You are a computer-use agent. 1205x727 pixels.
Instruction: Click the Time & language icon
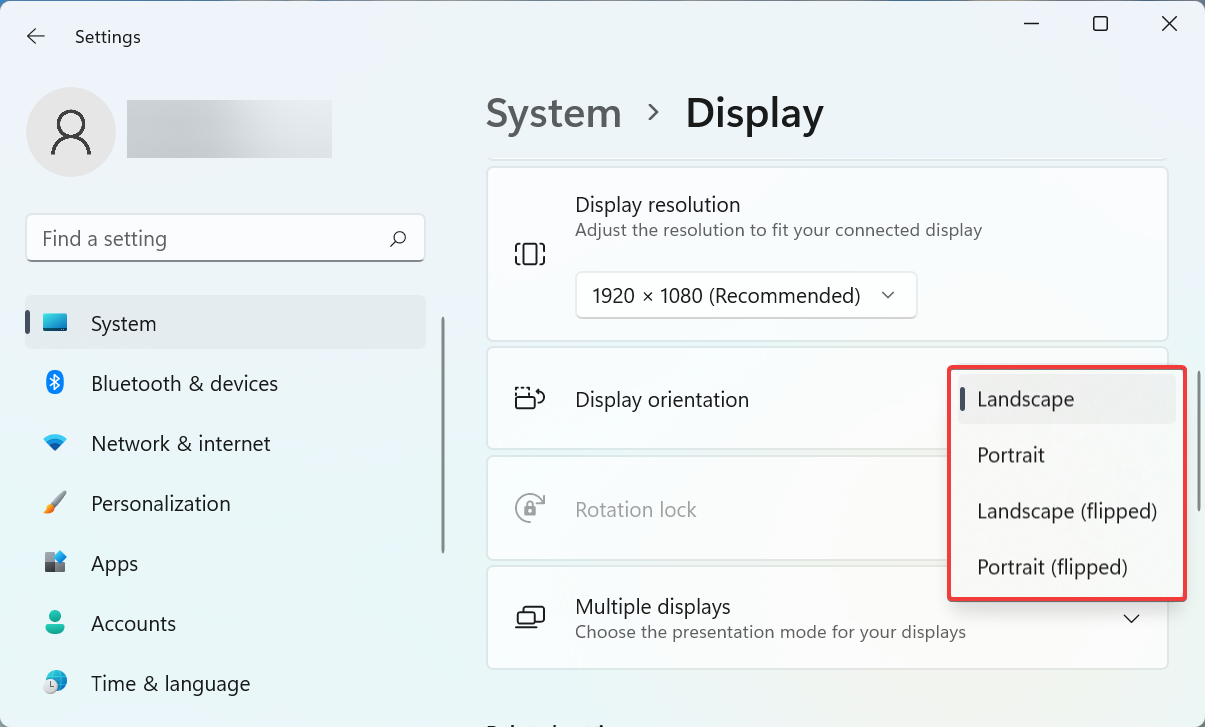pyautogui.click(x=55, y=683)
